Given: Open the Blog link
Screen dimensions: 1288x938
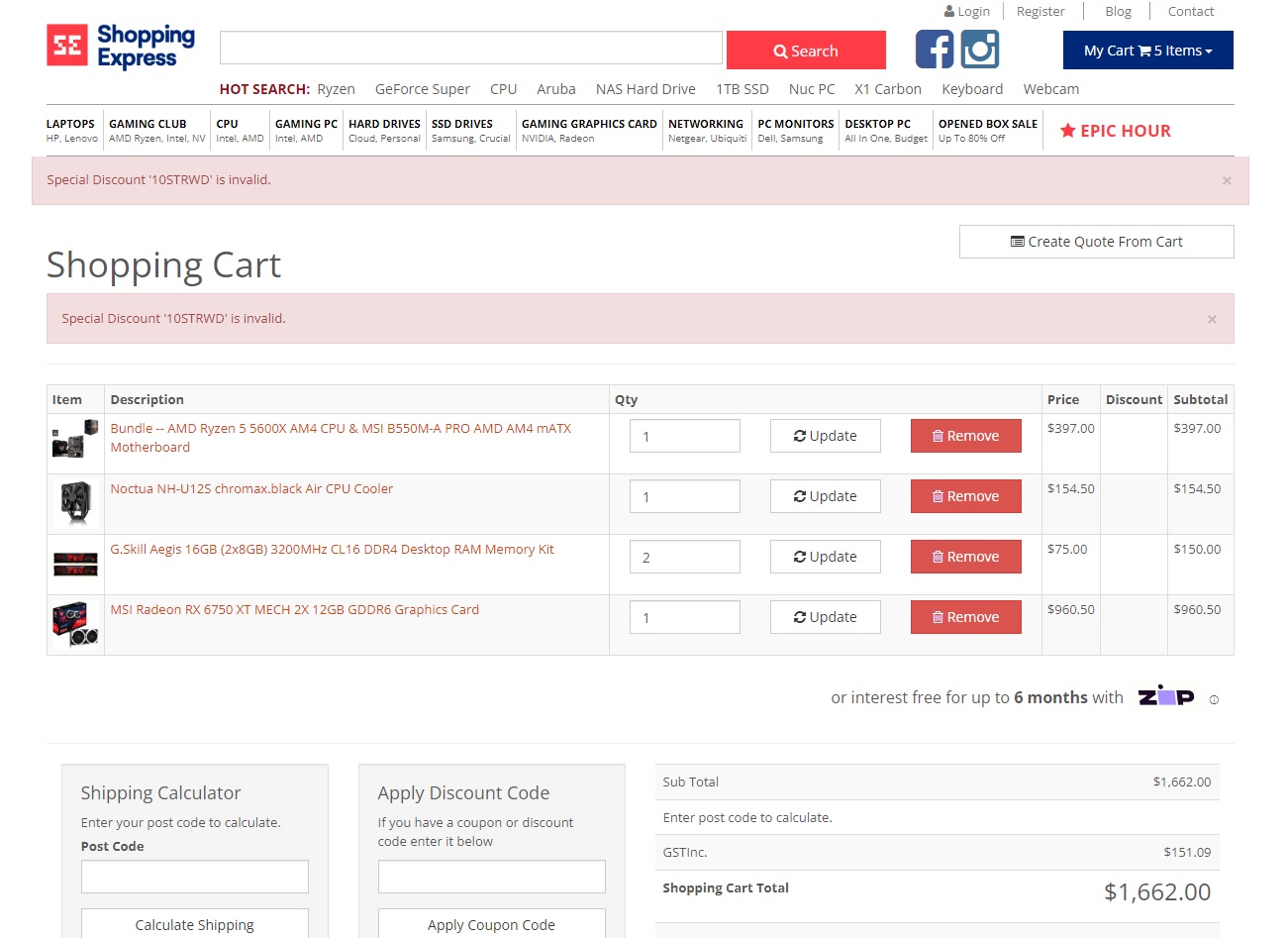Looking at the screenshot, I should pos(1118,11).
